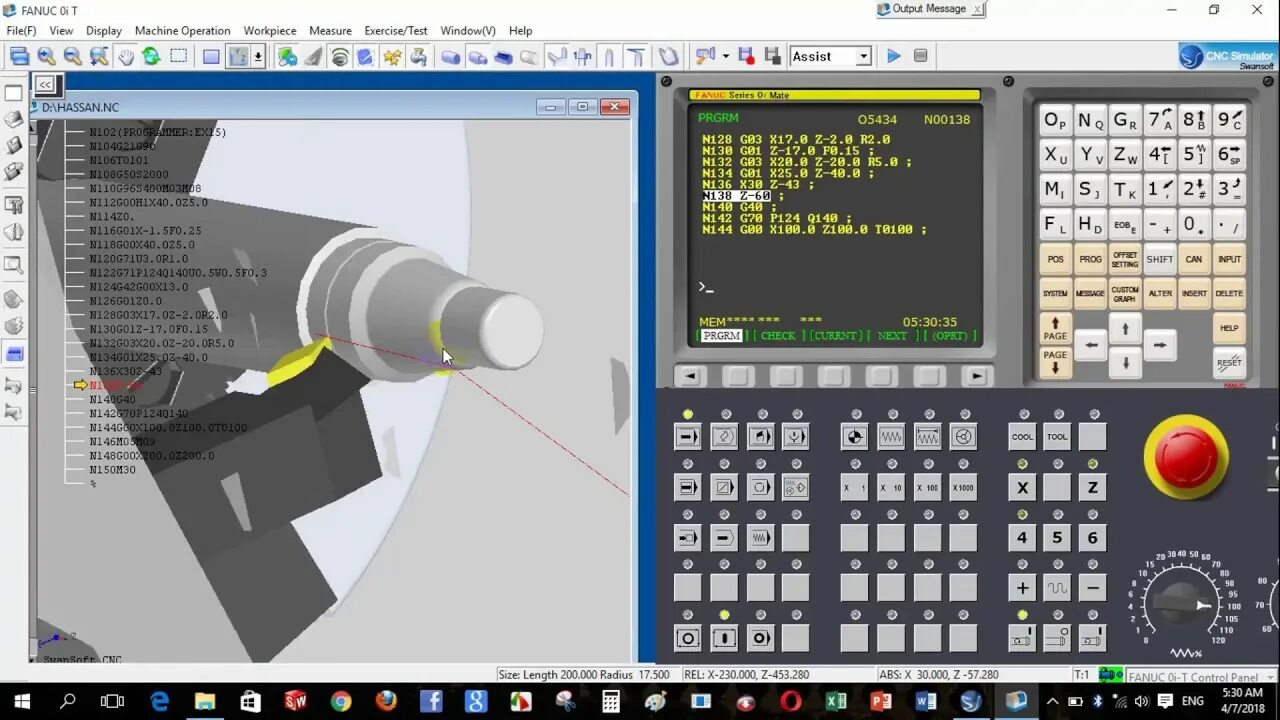Click the minus jog direction key
This screenshot has width=1280, height=720.
point(1093,589)
